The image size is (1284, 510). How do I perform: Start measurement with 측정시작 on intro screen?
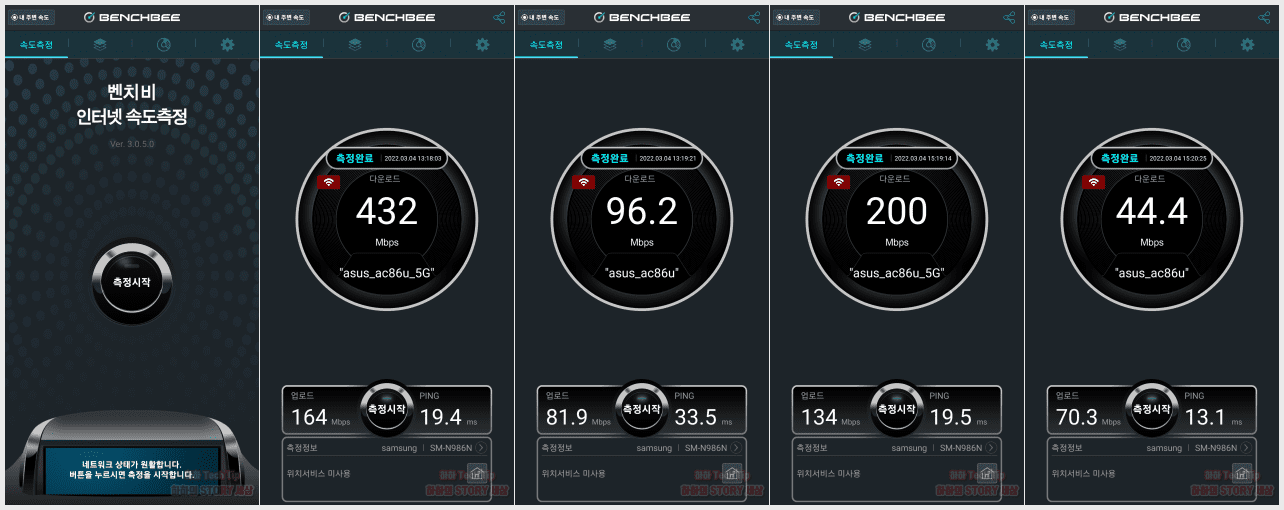132,281
